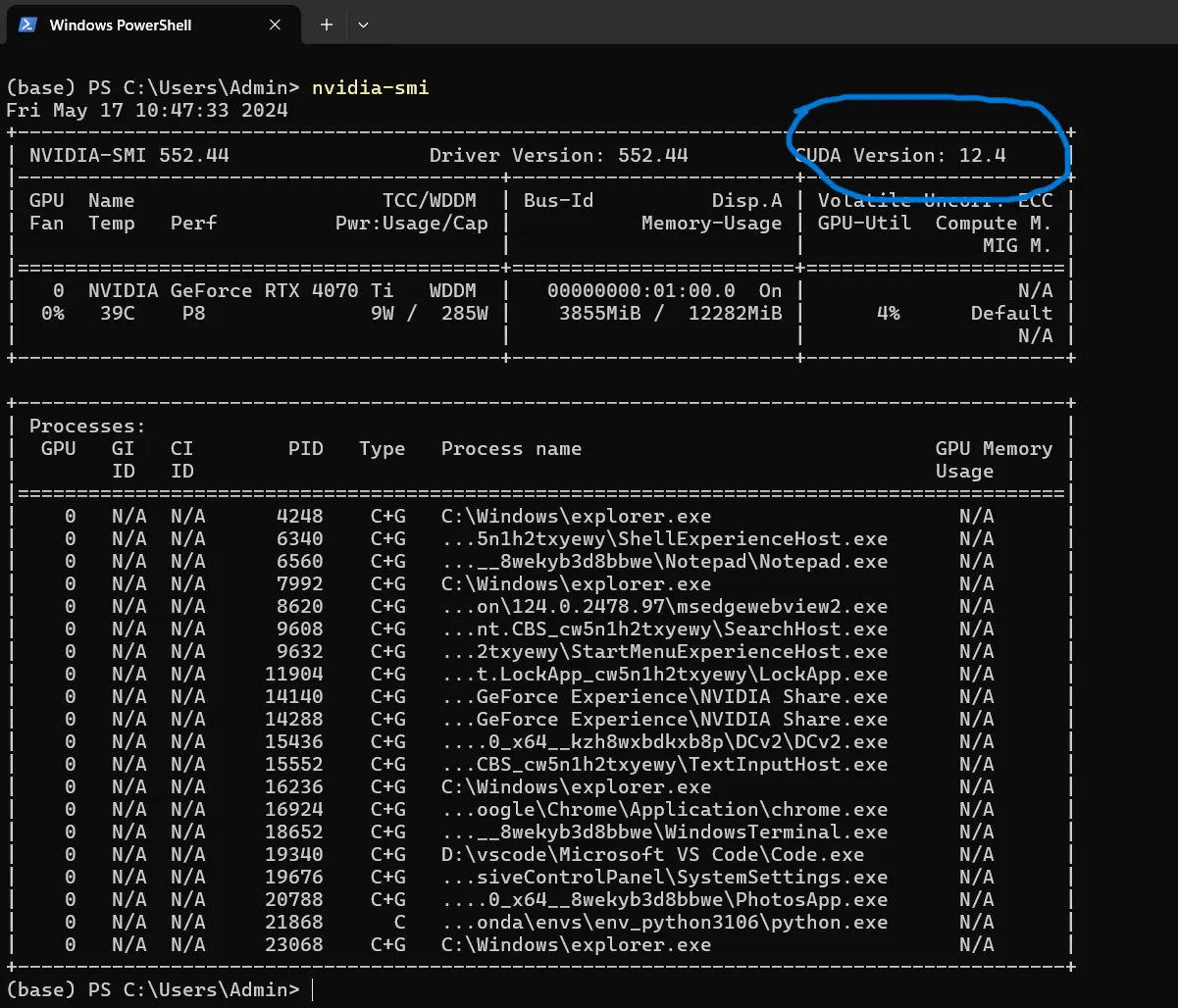
Task: Click the PowerShell icon on the tab
Action: pyautogui.click(x=27, y=25)
